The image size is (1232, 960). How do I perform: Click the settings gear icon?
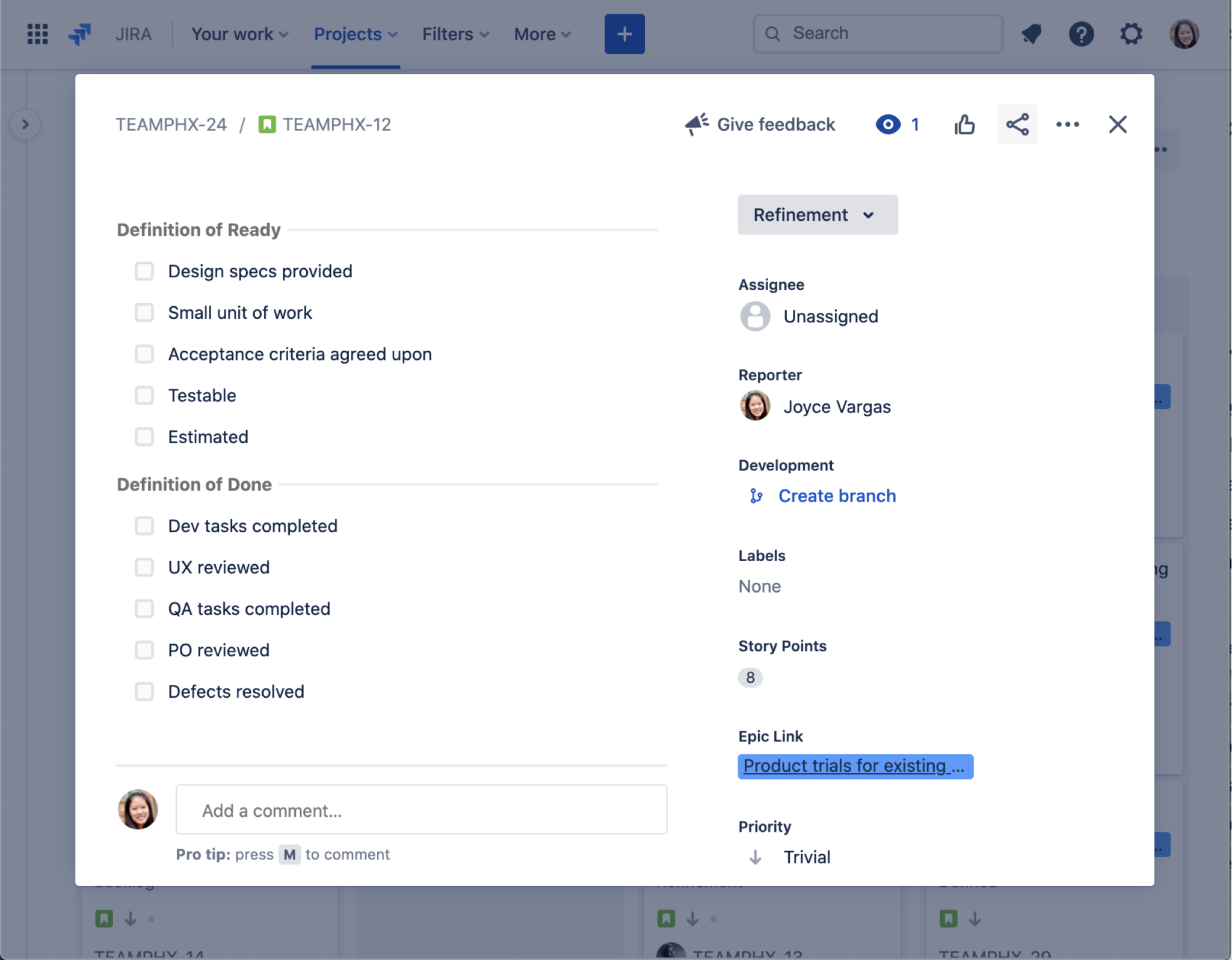click(x=1131, y=33)
